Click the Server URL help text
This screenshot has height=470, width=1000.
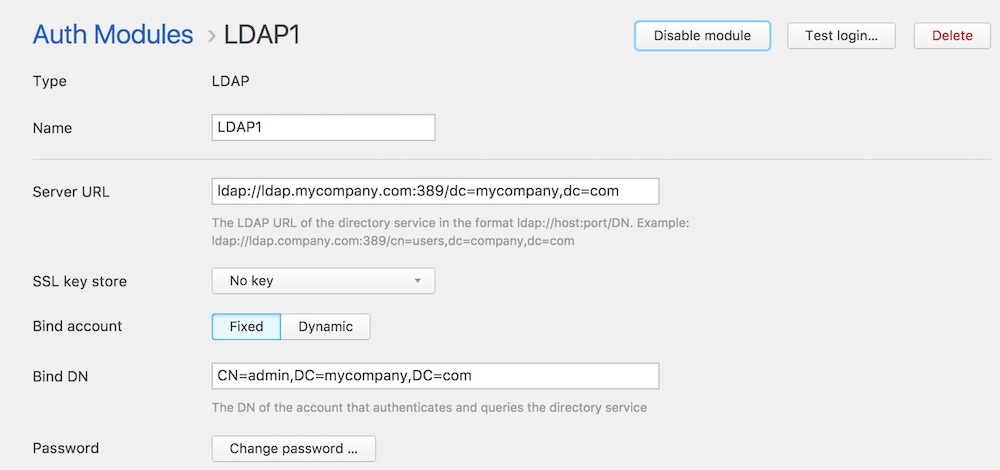point(451,233)
